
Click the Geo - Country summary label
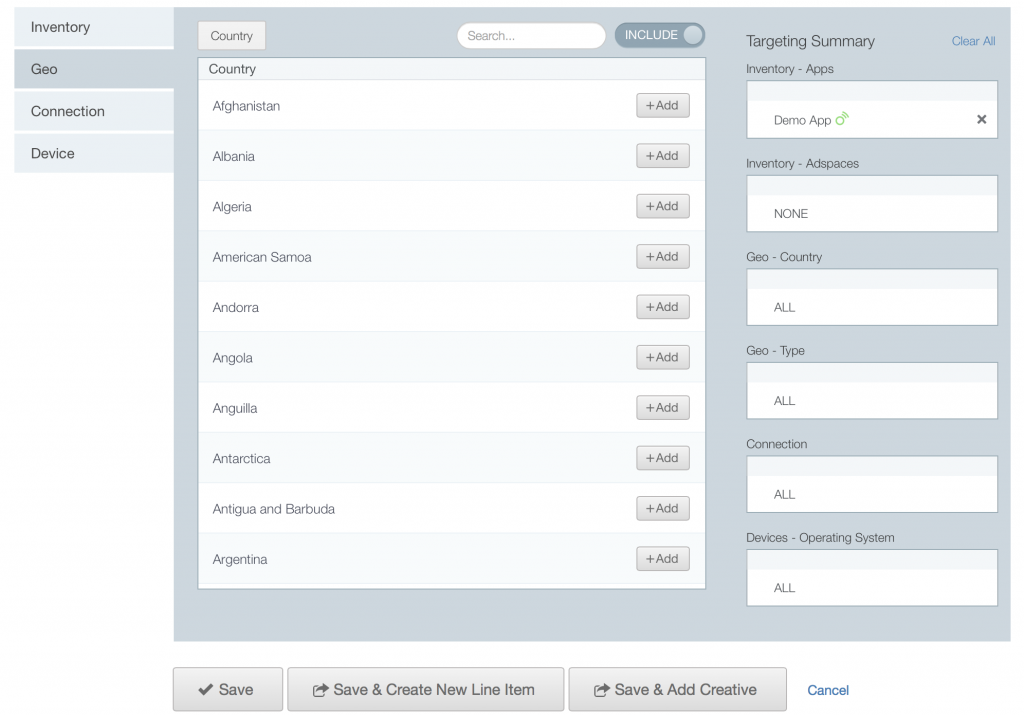click(784, 257)
